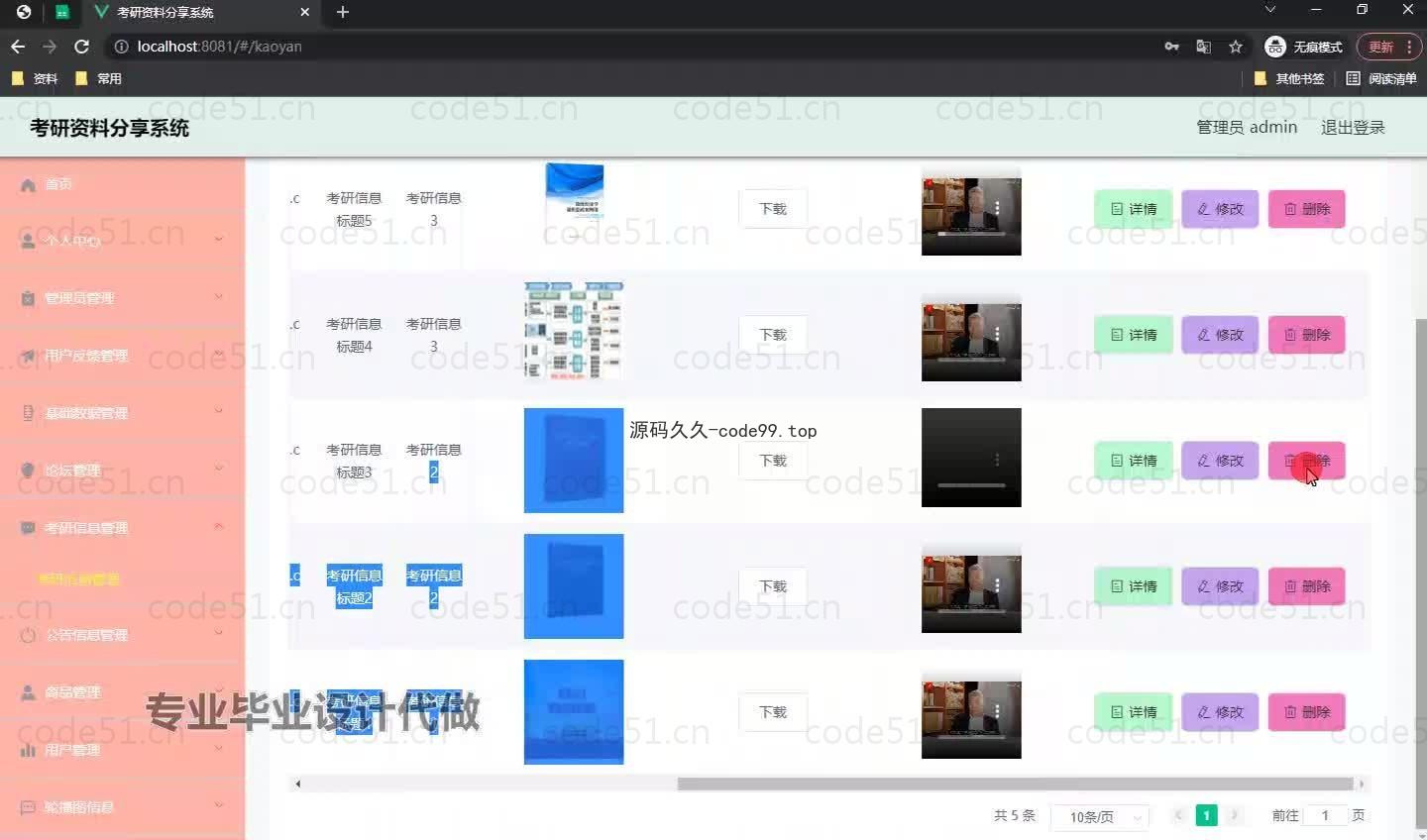This screenshot has width=1427, height=840.
Task: Click the 前往 page number input field
Action: (1325, 815)
